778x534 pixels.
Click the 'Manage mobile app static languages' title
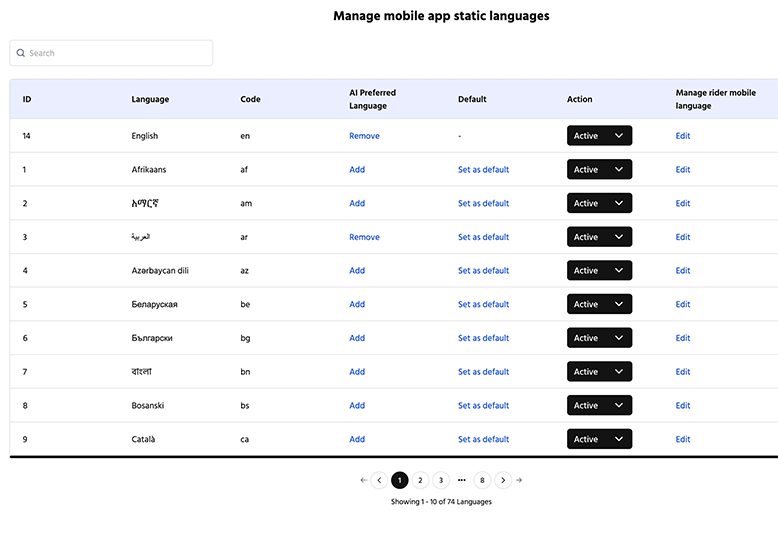click(441, 16)
